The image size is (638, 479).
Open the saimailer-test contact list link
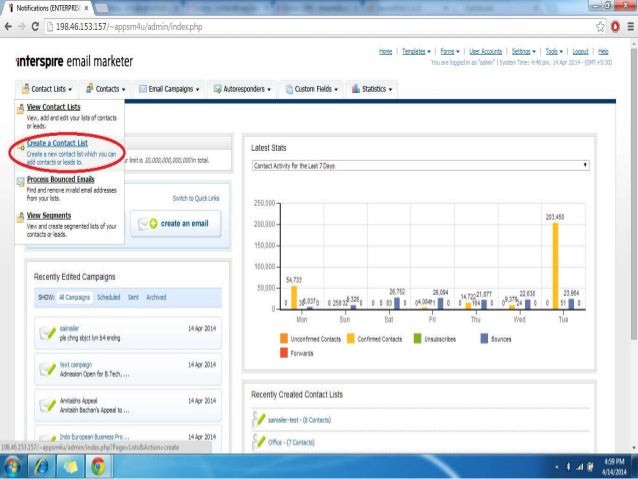click(299, 420)
